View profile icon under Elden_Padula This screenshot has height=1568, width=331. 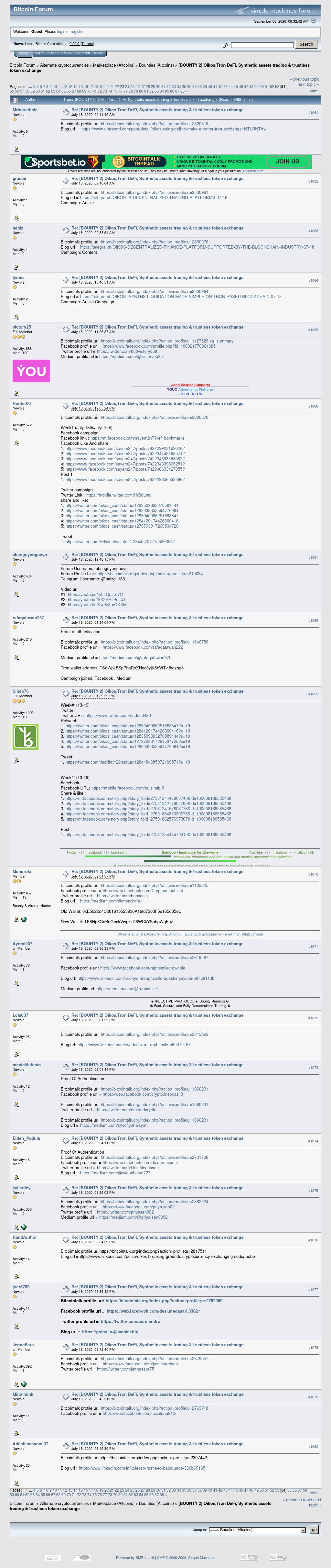tap(16, 1178)
